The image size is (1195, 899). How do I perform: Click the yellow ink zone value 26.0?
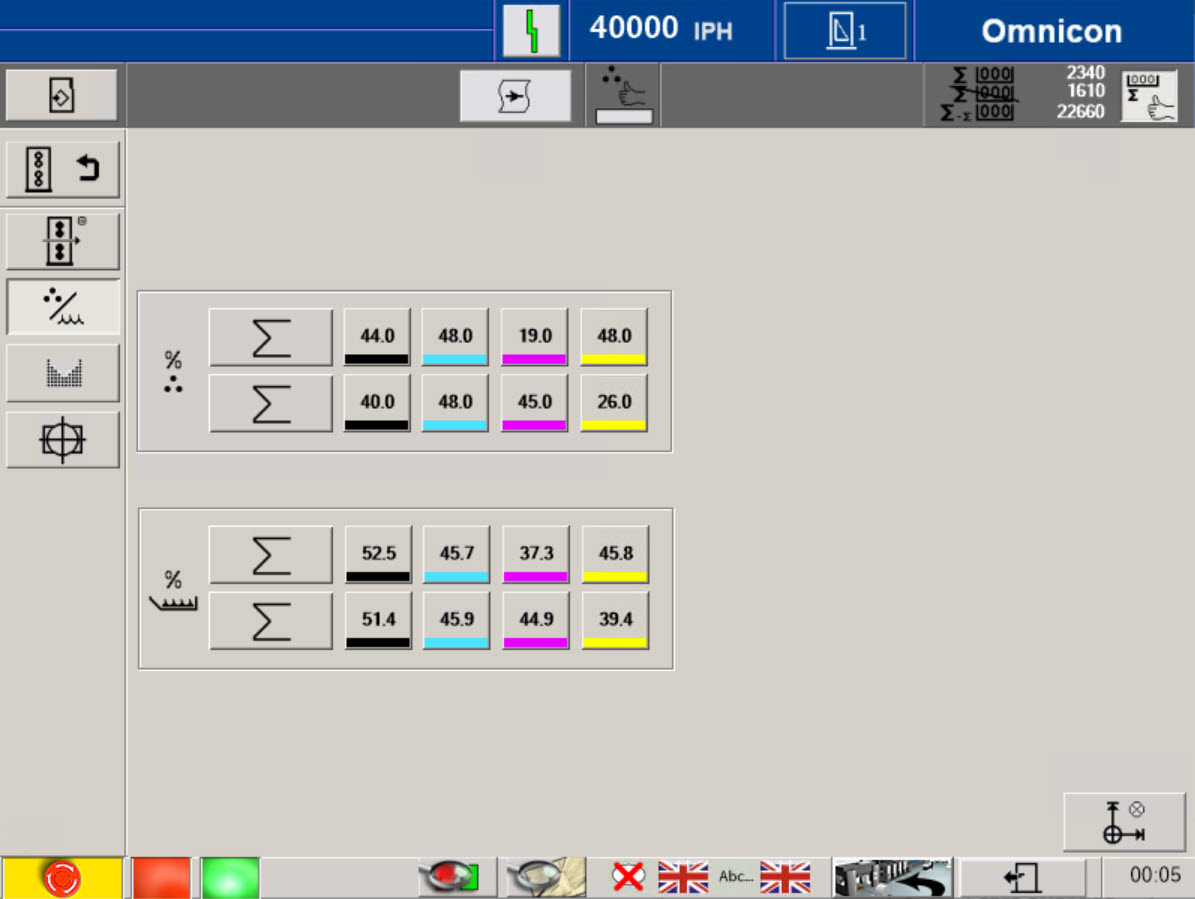pos(614,403)
